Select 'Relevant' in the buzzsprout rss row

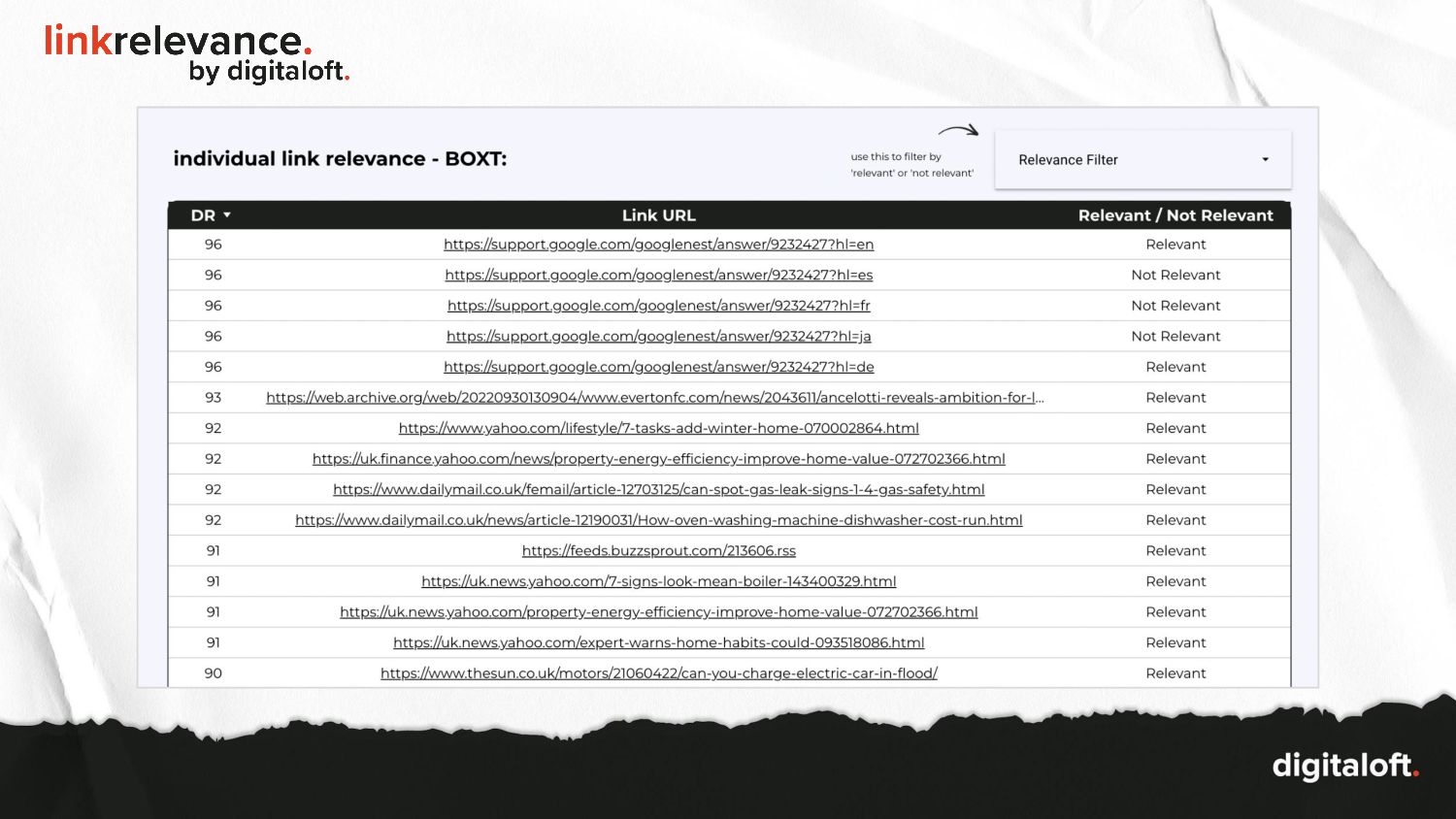pos(1175,551)
